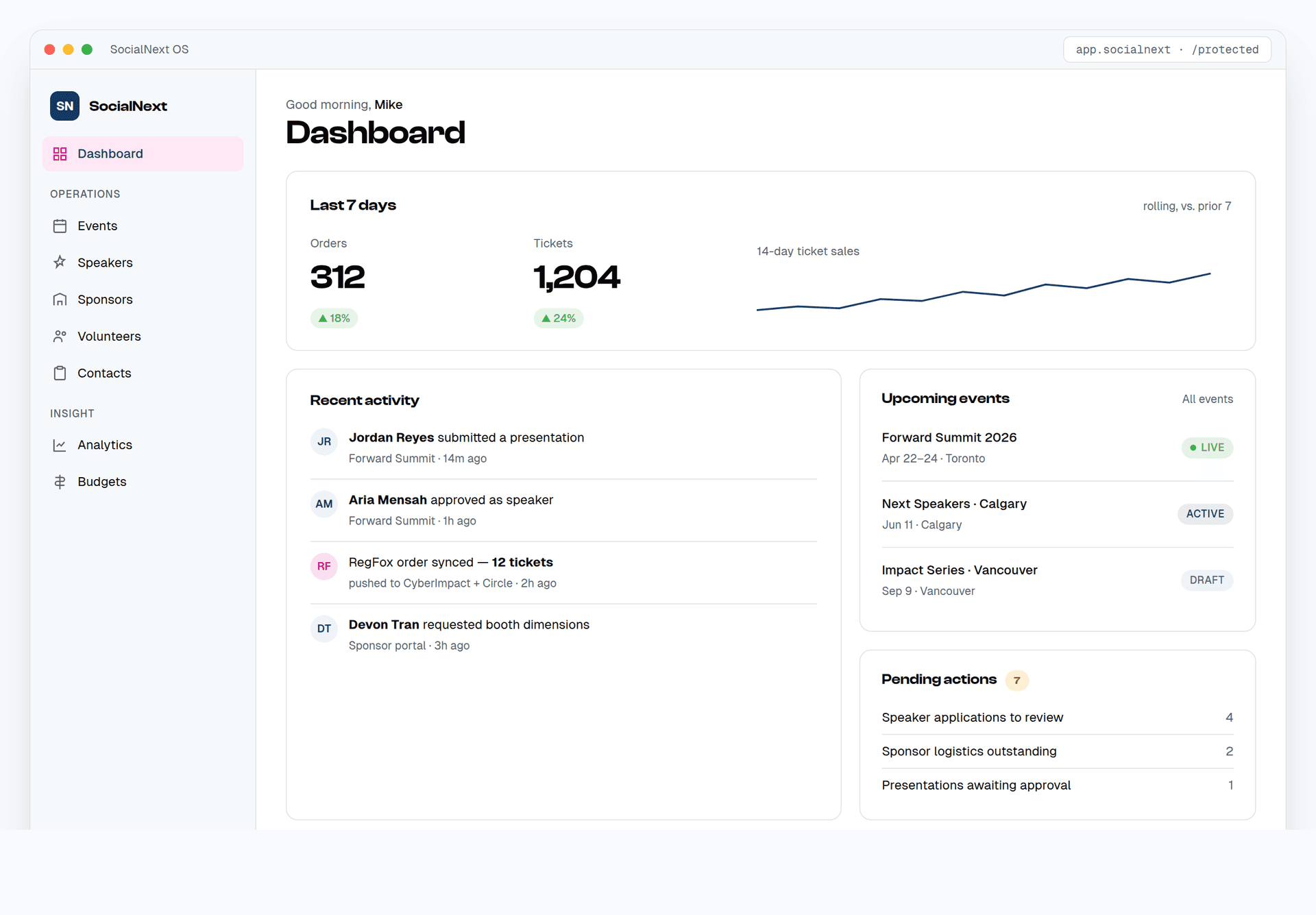This screenshot has width=1316, height=915.
Task: Click the Speaker applications count 4
Action: [1229, 718]
